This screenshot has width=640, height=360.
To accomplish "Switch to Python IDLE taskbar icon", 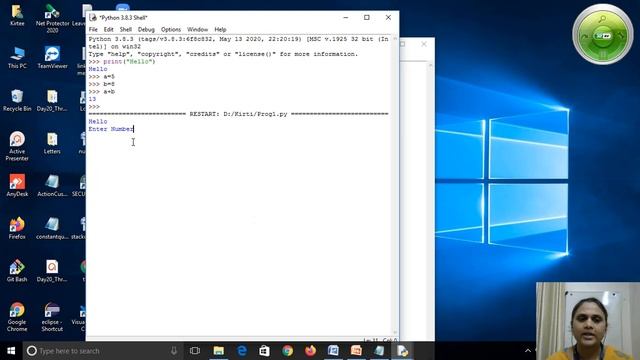I will click(x=402, y=351).
